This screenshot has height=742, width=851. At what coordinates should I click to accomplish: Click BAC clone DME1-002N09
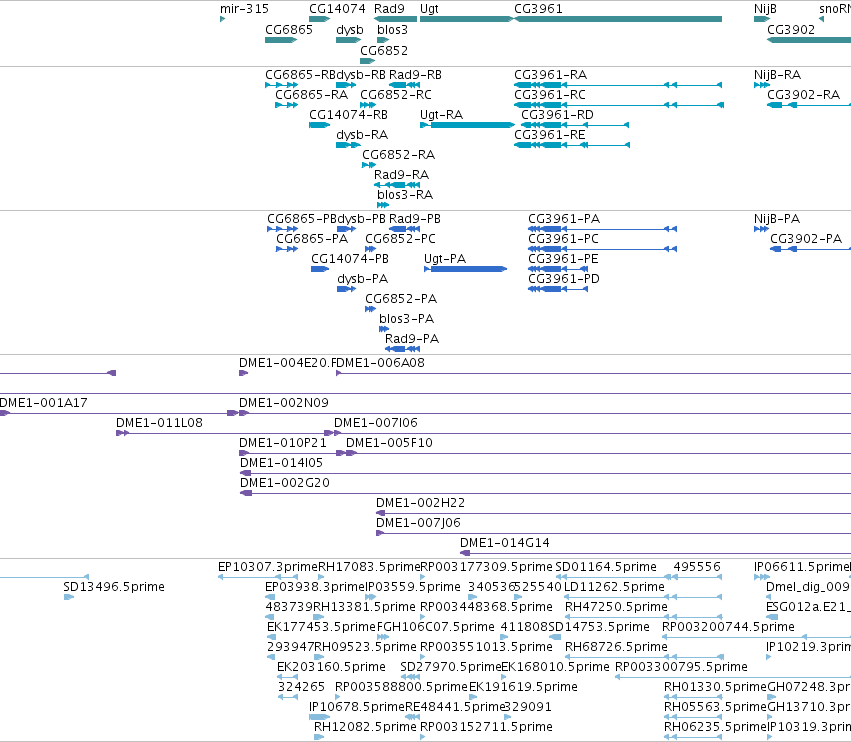coord(284,403)
